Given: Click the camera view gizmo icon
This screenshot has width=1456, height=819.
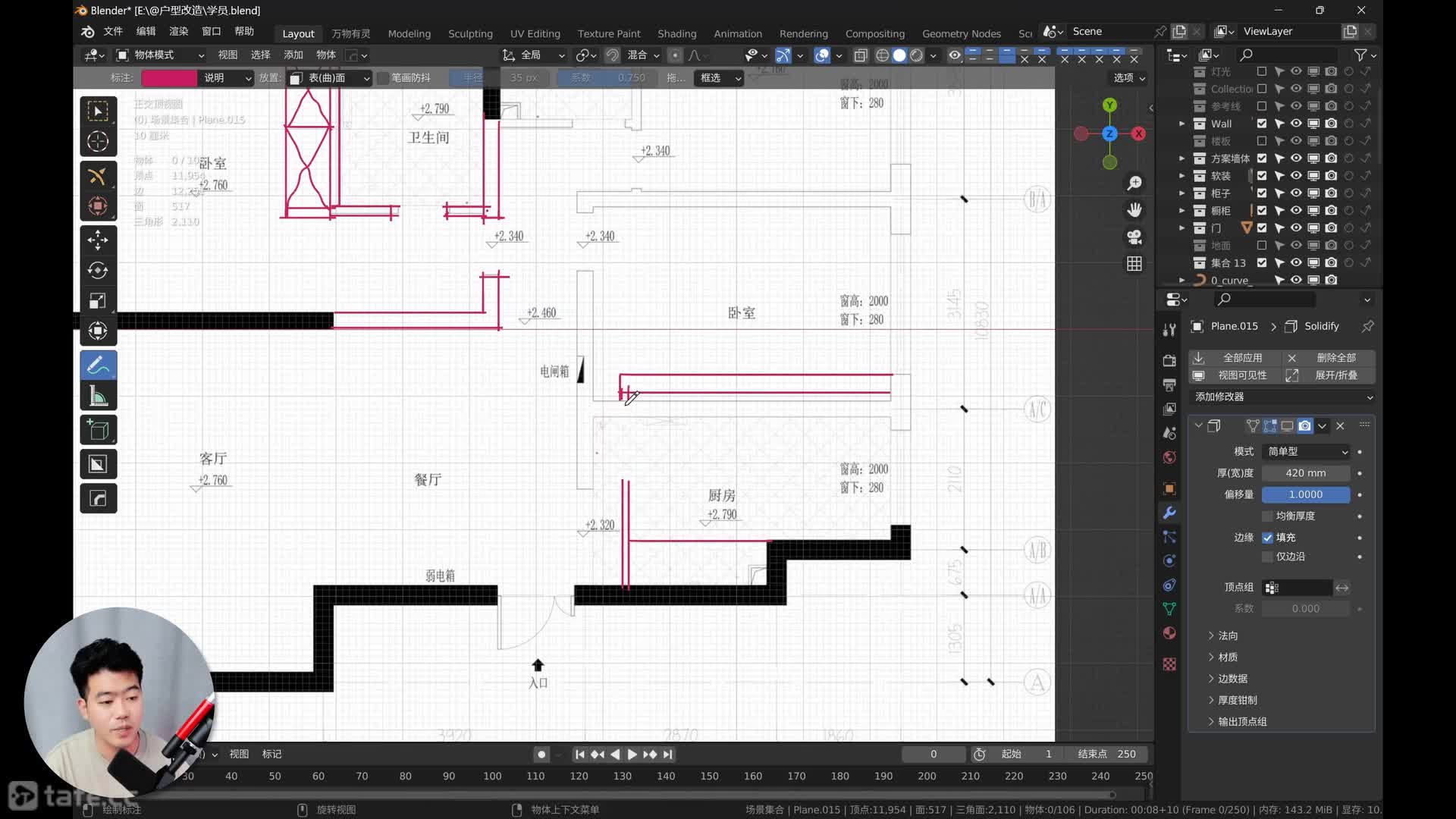Looking at the screenshot, I should [1134, 237].
